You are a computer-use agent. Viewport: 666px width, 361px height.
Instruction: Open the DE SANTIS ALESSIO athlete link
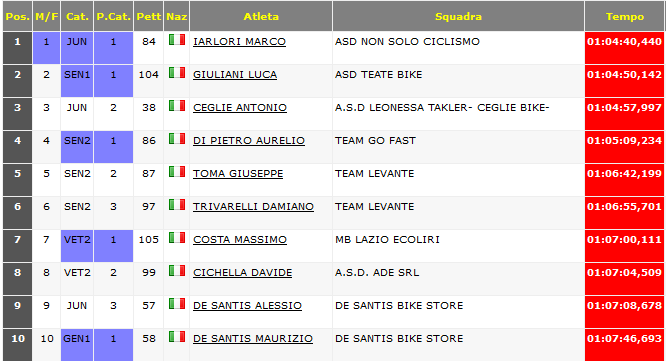point(247,306)
